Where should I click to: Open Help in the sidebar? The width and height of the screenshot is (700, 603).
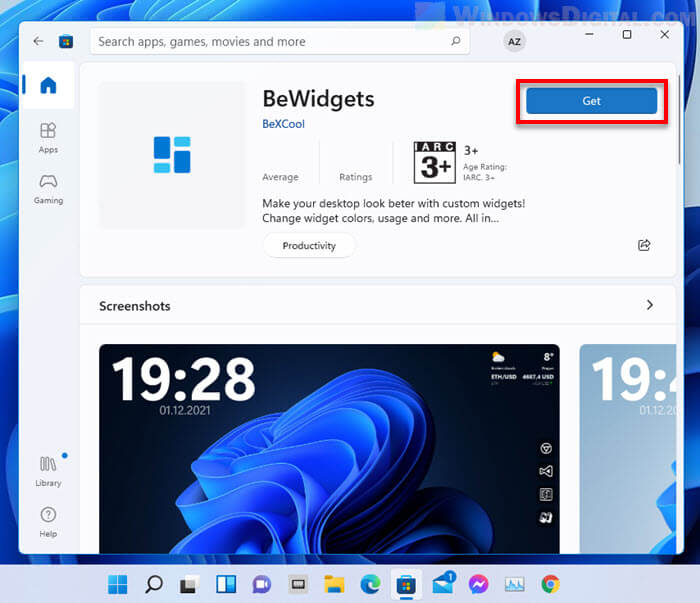click(x=48, y=522)
